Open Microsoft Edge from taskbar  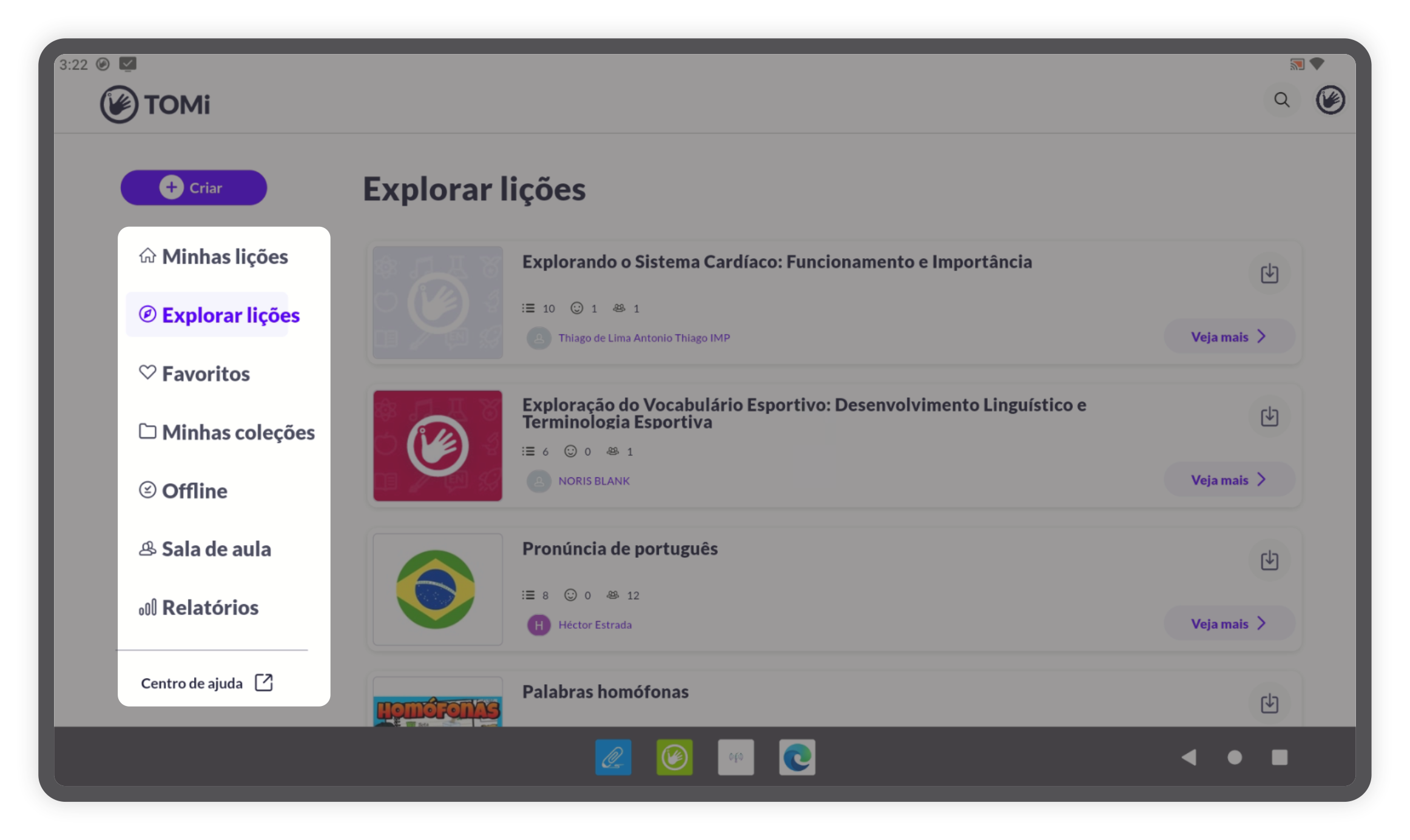(797, 757)
